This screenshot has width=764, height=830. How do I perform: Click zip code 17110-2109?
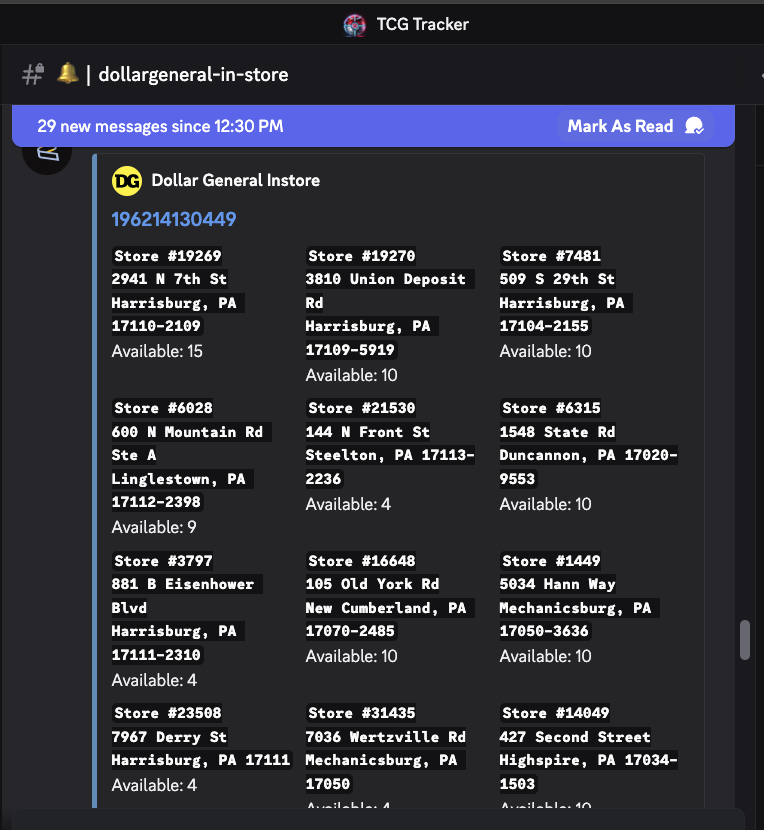[x=156, y=326]
